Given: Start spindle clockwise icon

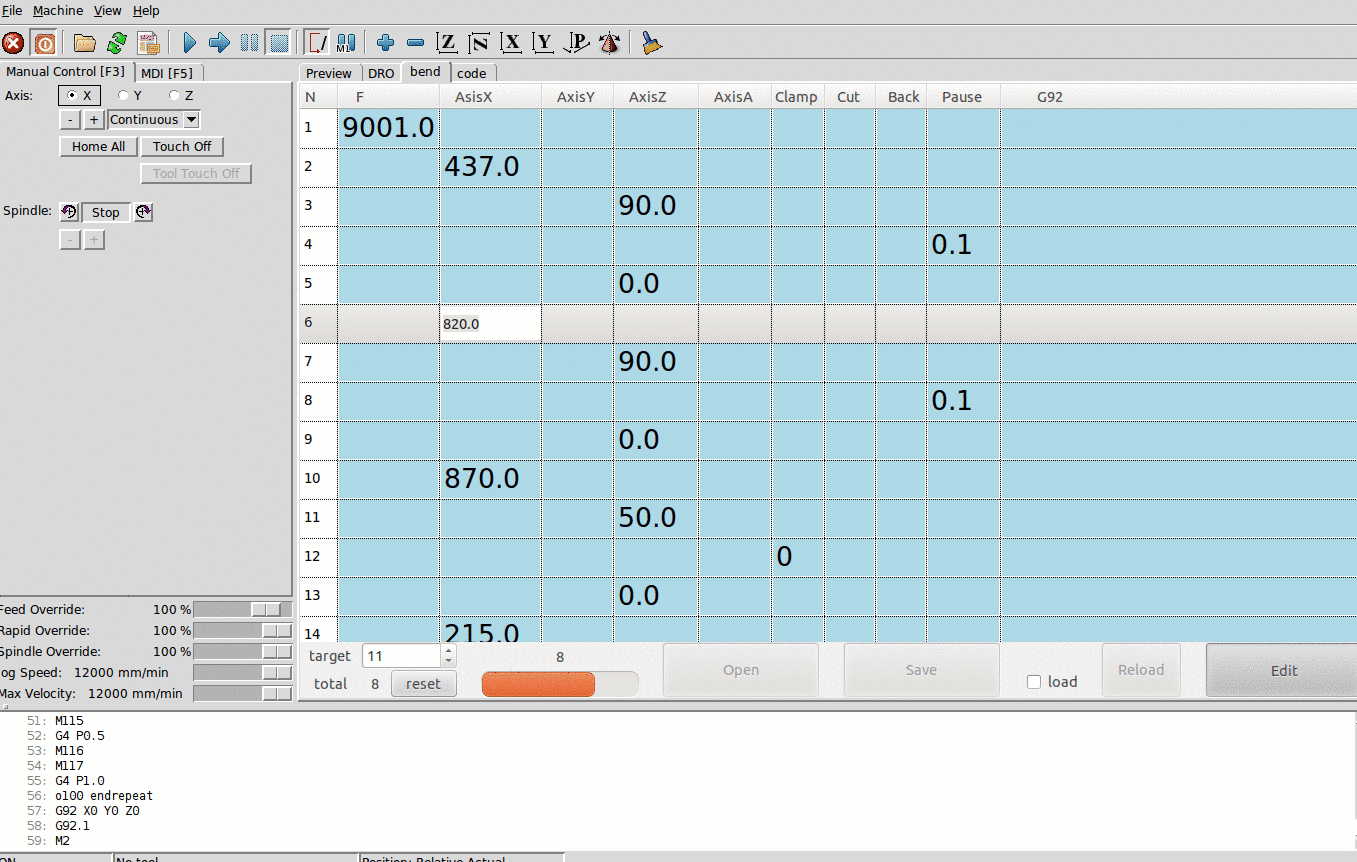Looking at the screenshot, I should tap(144, 212).
